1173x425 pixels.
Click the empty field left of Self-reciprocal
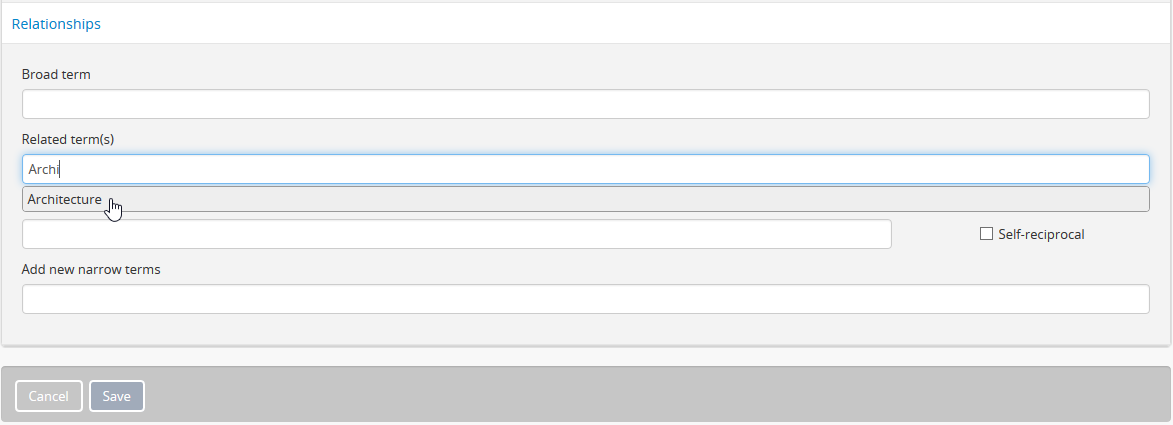click(x=456, y=234)
